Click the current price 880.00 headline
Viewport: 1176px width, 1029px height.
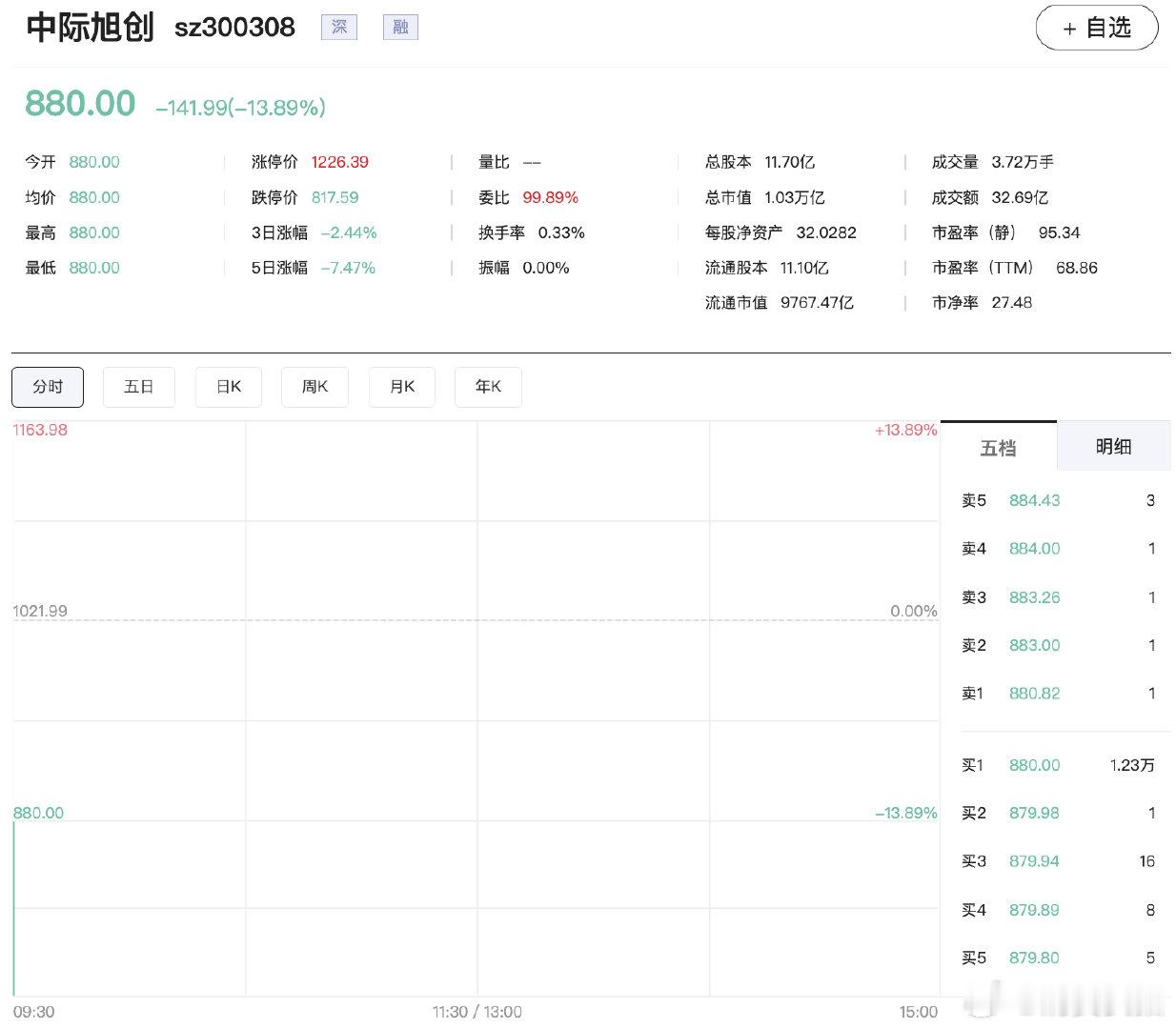click(x=80, y=103)
